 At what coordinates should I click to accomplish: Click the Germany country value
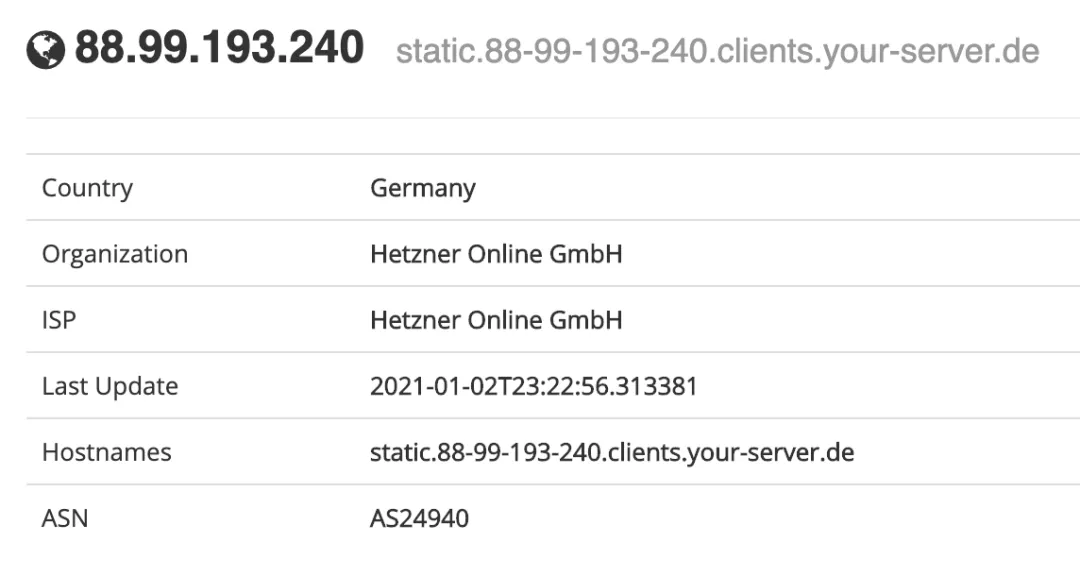pyautogui.click(x=423, y=188)
